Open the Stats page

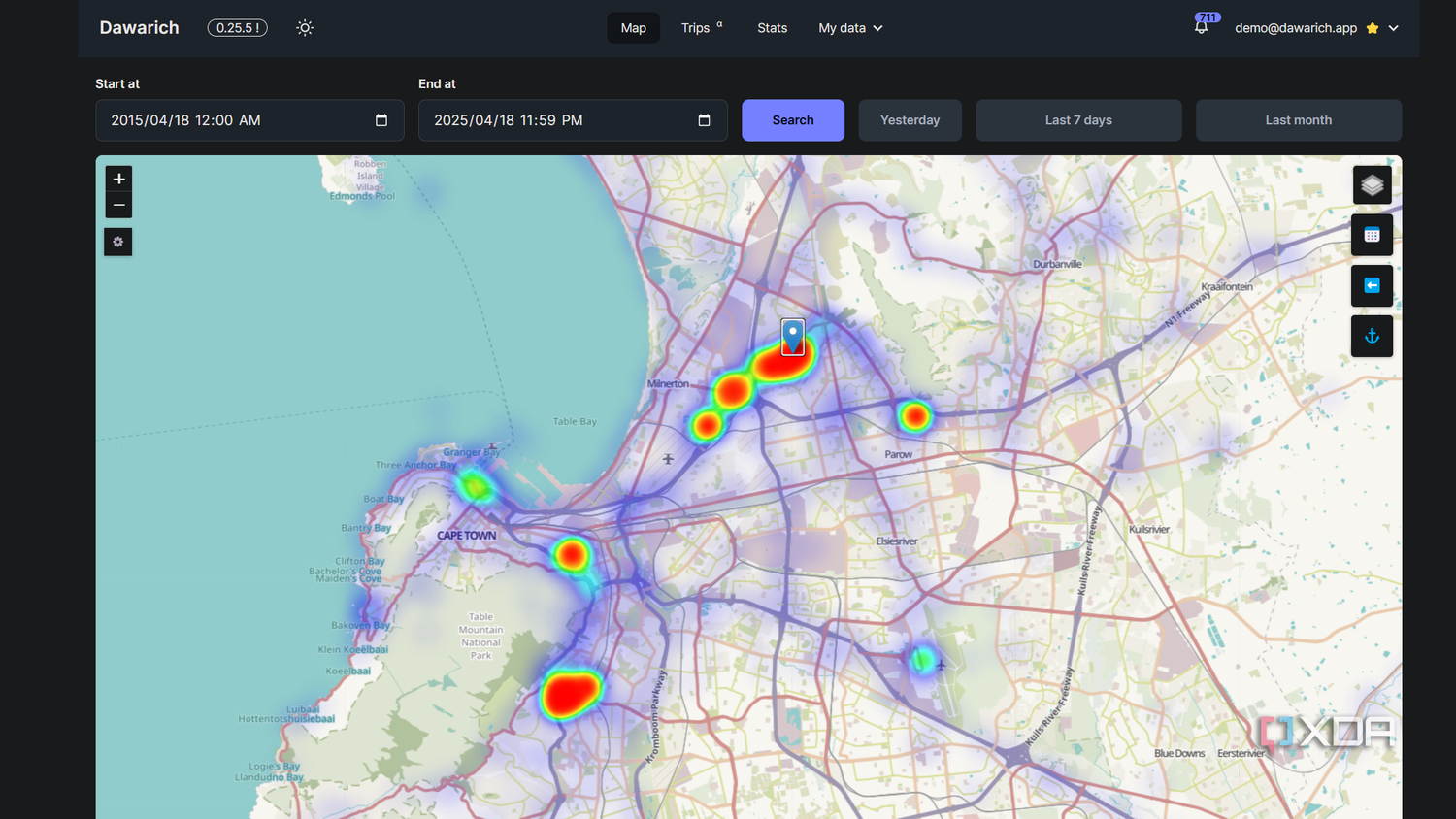click(773, 28)
